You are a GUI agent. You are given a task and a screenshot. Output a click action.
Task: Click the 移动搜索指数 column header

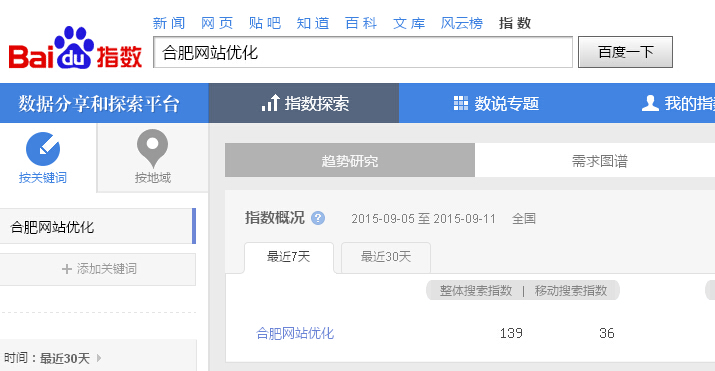[x=571, y=291]
